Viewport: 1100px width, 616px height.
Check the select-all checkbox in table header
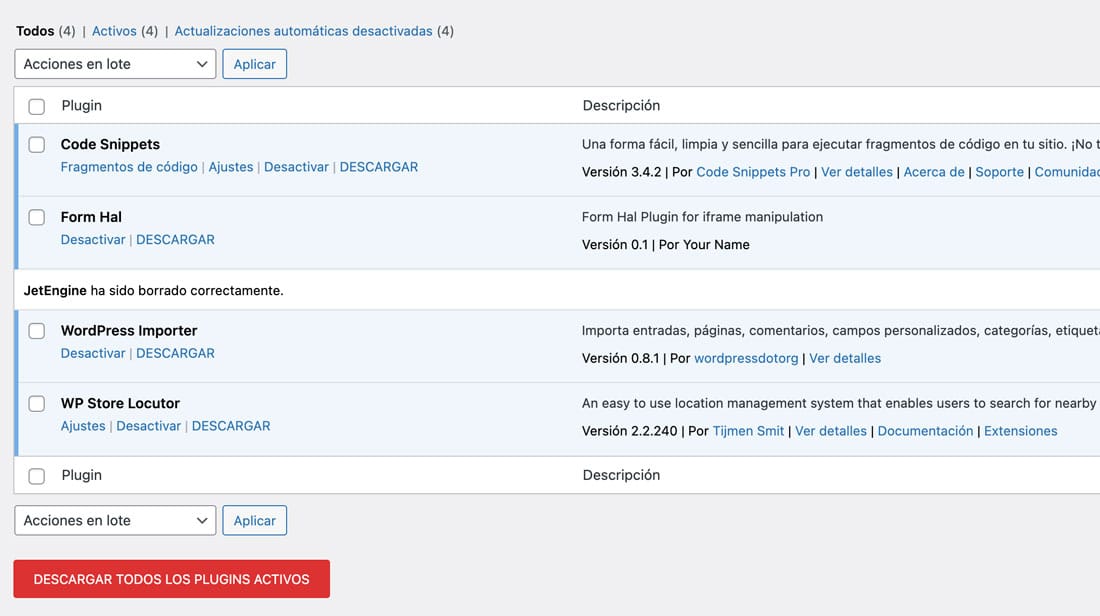36,107
